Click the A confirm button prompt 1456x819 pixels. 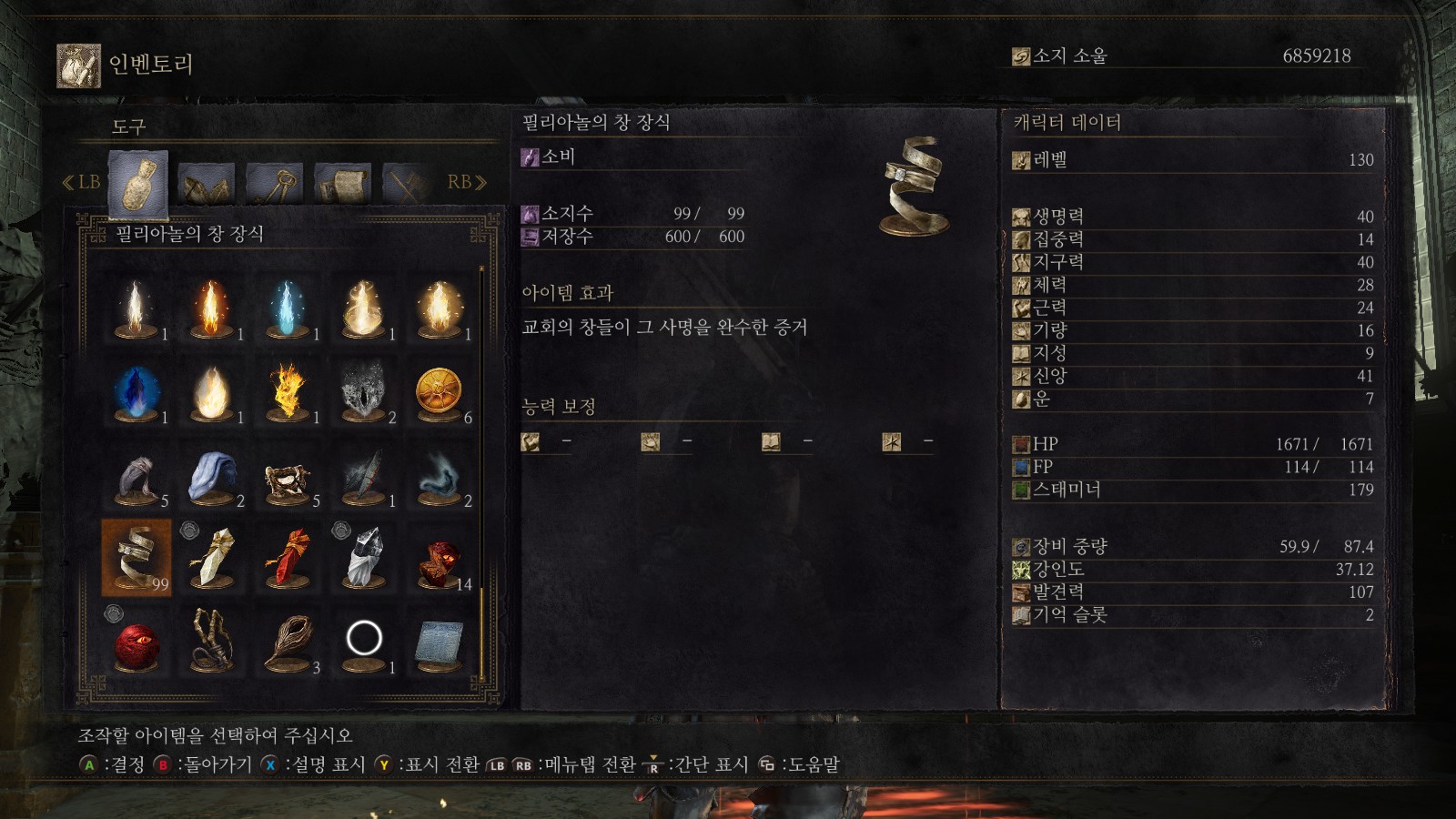click(x=112, y=764)
